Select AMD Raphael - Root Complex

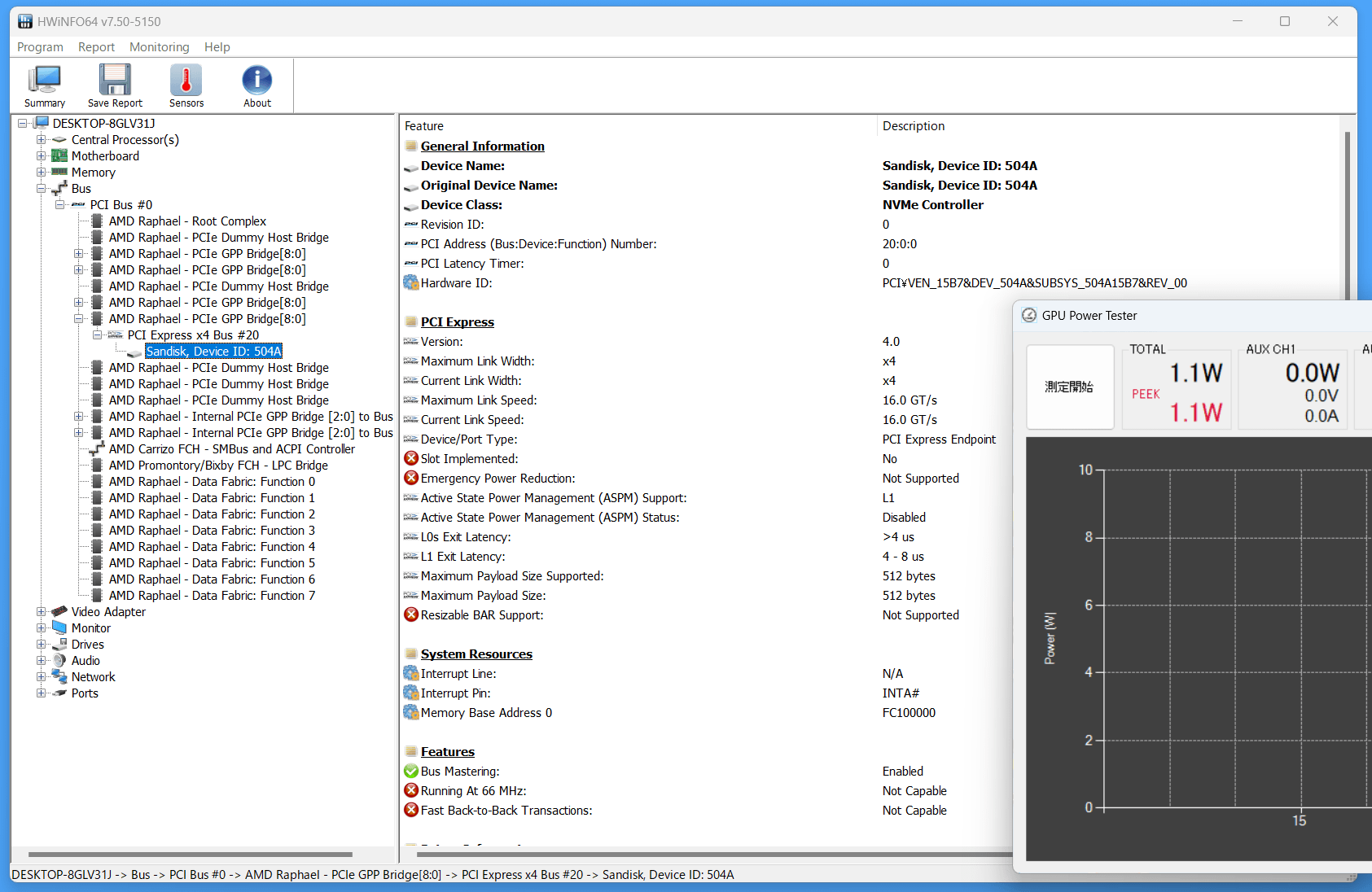click(187, 221)
